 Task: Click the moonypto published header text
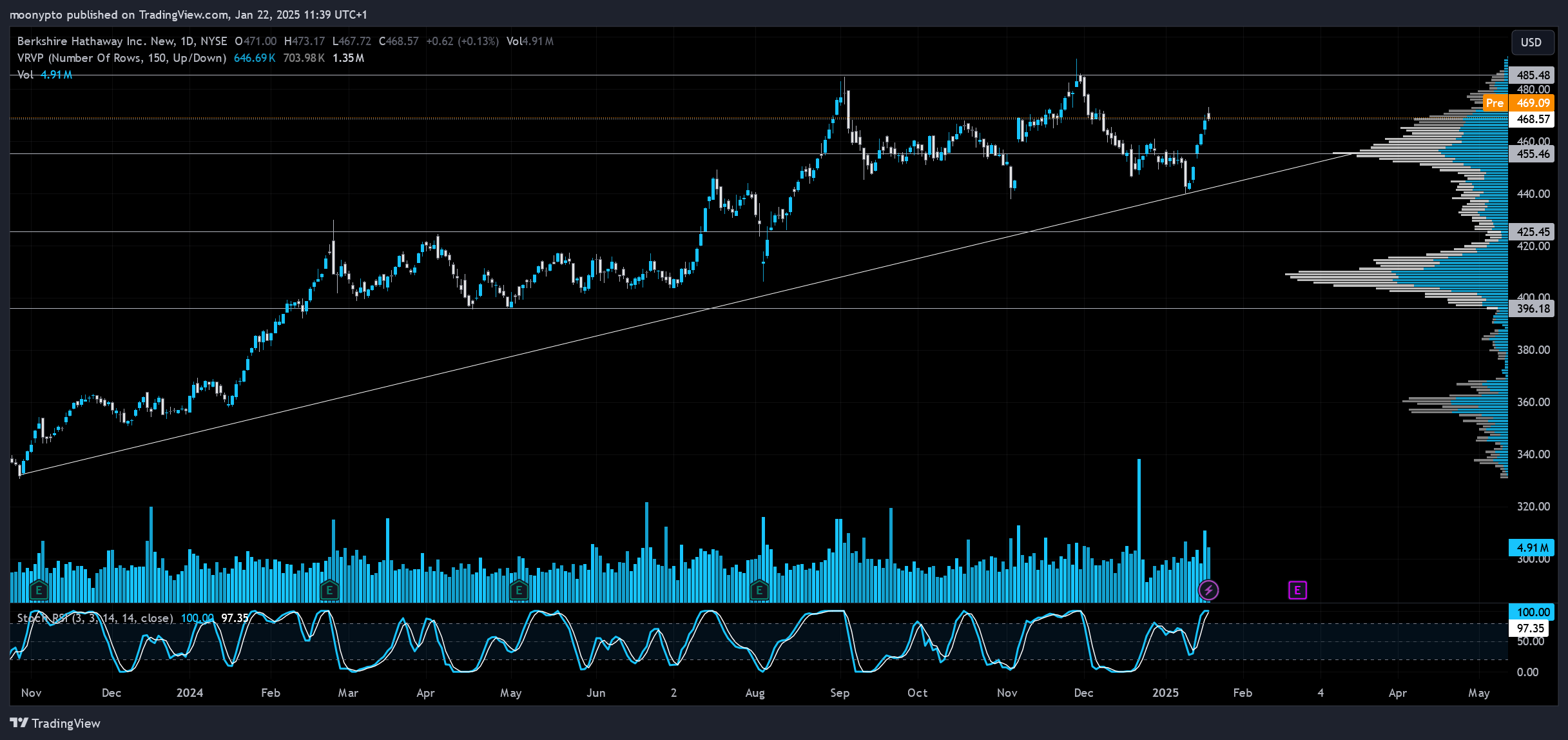point(188,14)
